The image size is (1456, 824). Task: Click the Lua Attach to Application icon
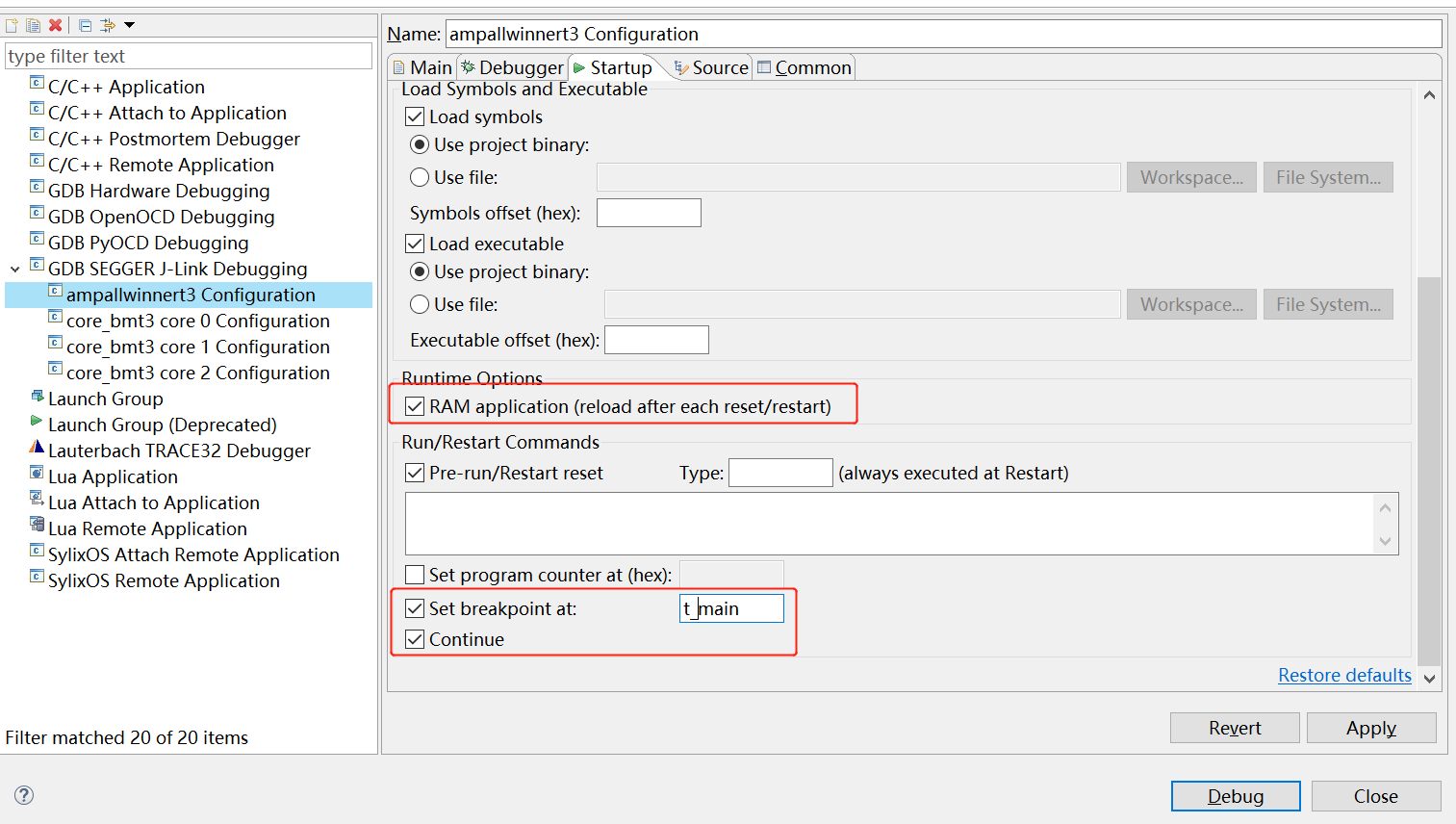pos(37,498)
